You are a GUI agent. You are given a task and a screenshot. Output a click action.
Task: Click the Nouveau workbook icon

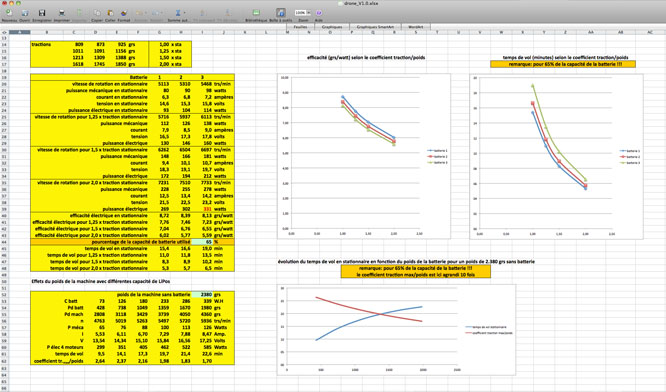click(8, 13)
